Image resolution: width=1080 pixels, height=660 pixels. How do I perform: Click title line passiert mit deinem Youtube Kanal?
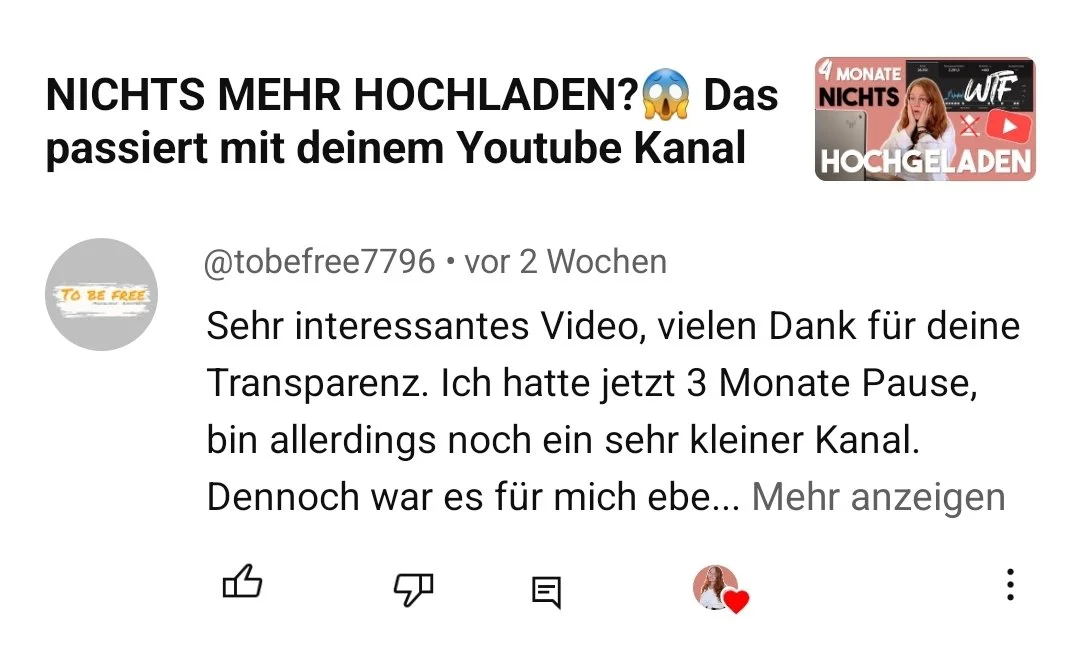[x=395, y=147]
